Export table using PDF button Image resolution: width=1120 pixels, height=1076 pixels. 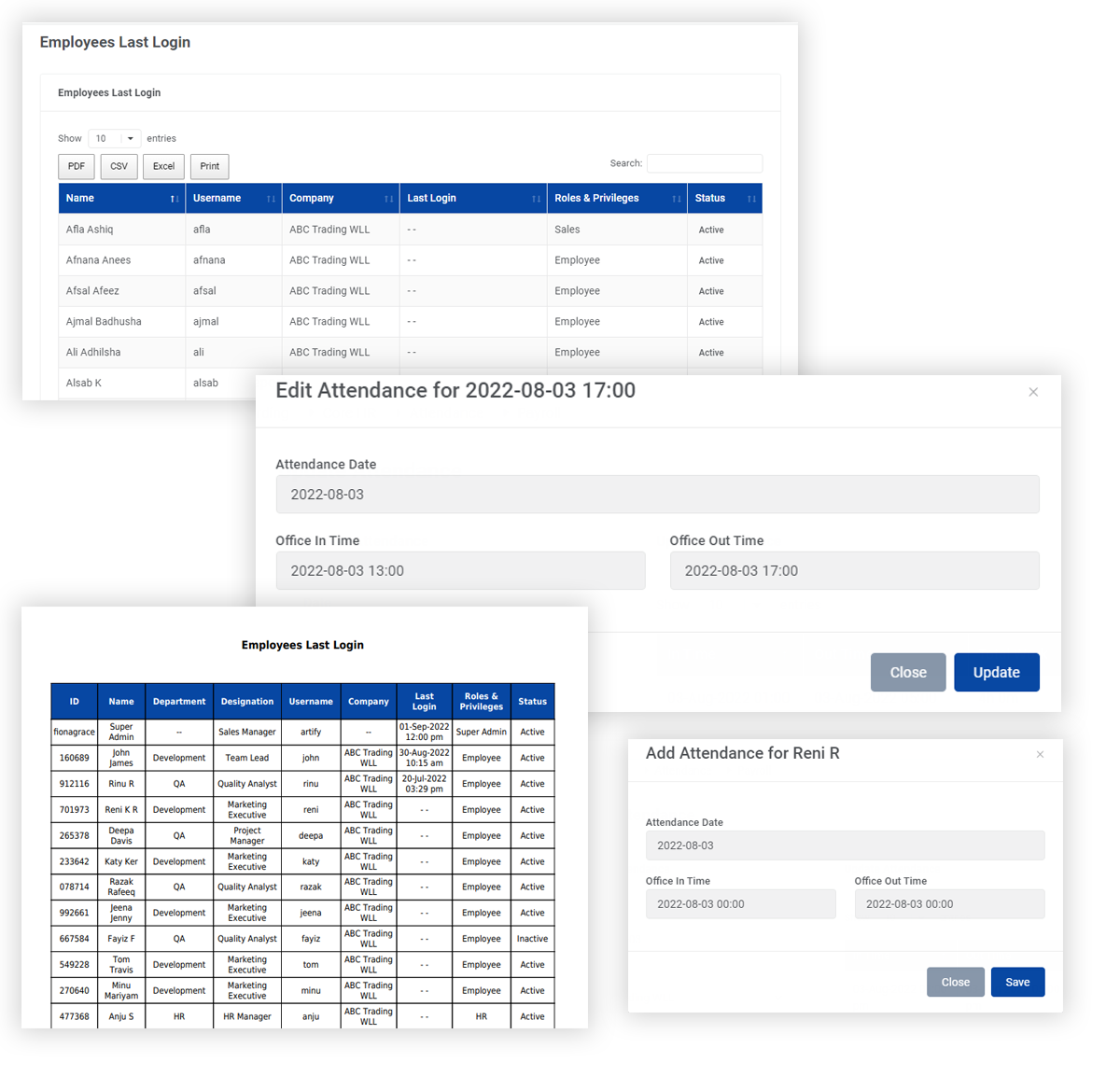[77, 166]
